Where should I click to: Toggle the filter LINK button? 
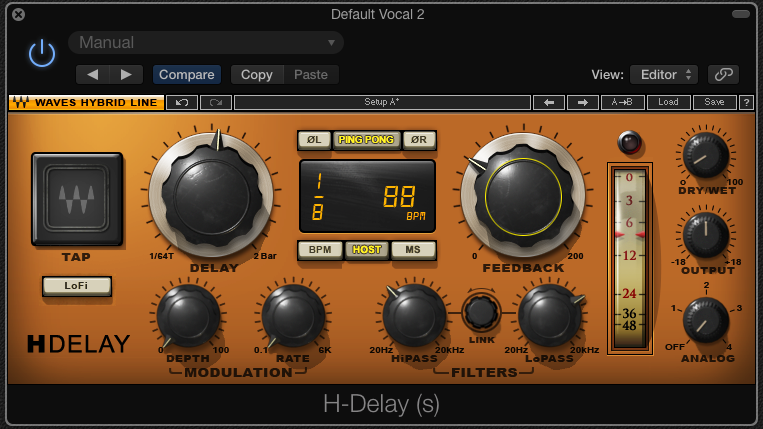pyautogui.click(x=481, y=312)
